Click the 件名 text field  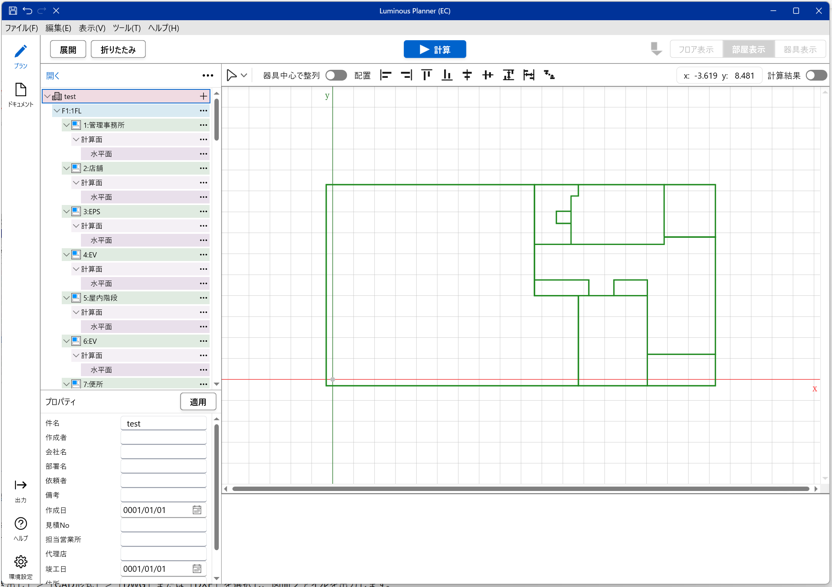[164, 424]
